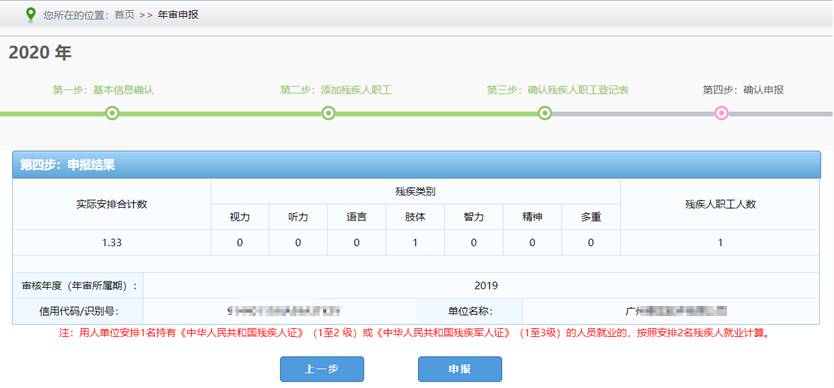
Task: Click the value 0 under 多重
Action: 590,243
